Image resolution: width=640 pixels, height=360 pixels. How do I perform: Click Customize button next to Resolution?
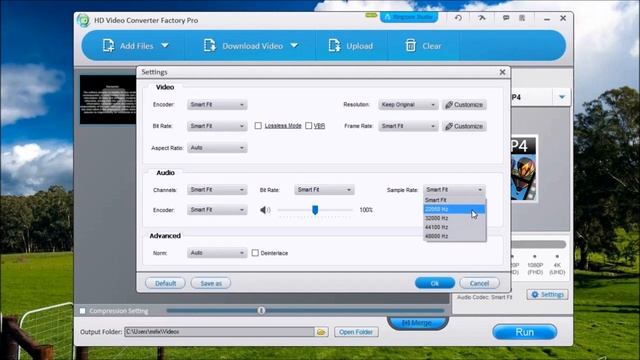(x=464, y=104)
